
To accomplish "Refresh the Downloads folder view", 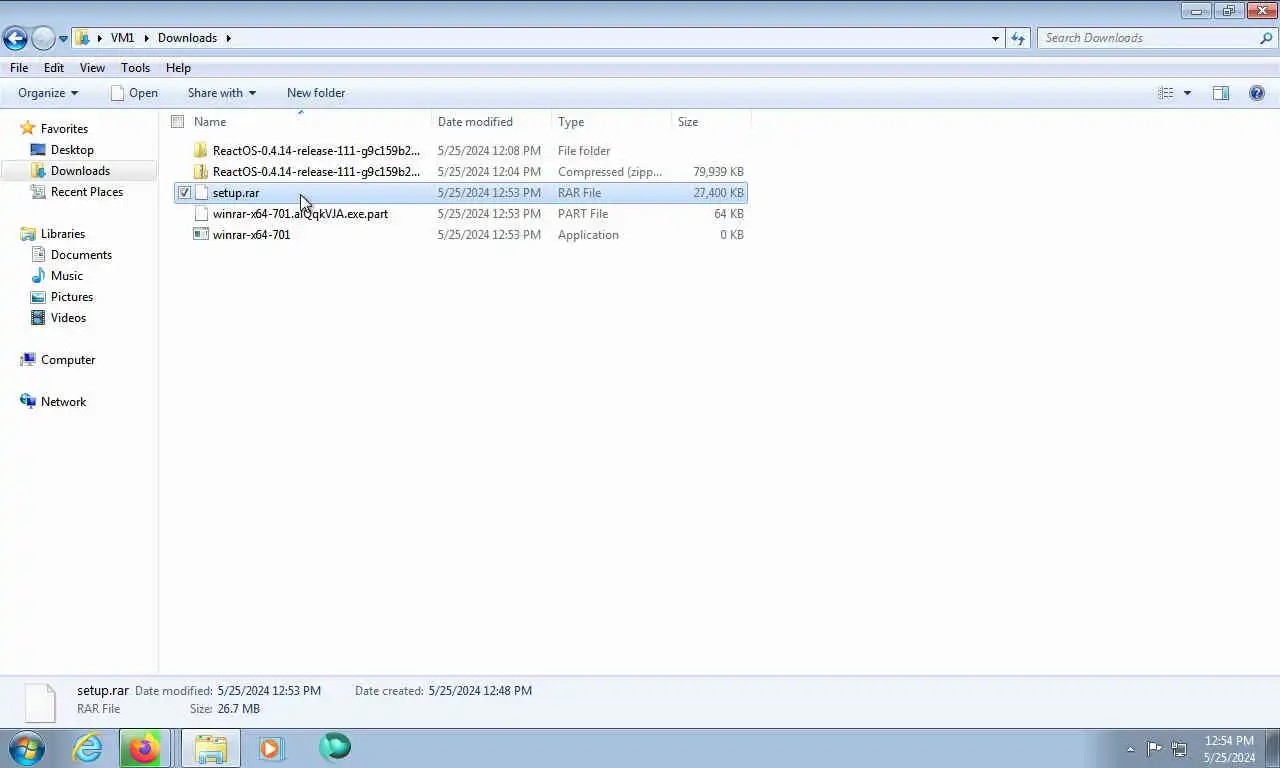I will point(1018,38).
